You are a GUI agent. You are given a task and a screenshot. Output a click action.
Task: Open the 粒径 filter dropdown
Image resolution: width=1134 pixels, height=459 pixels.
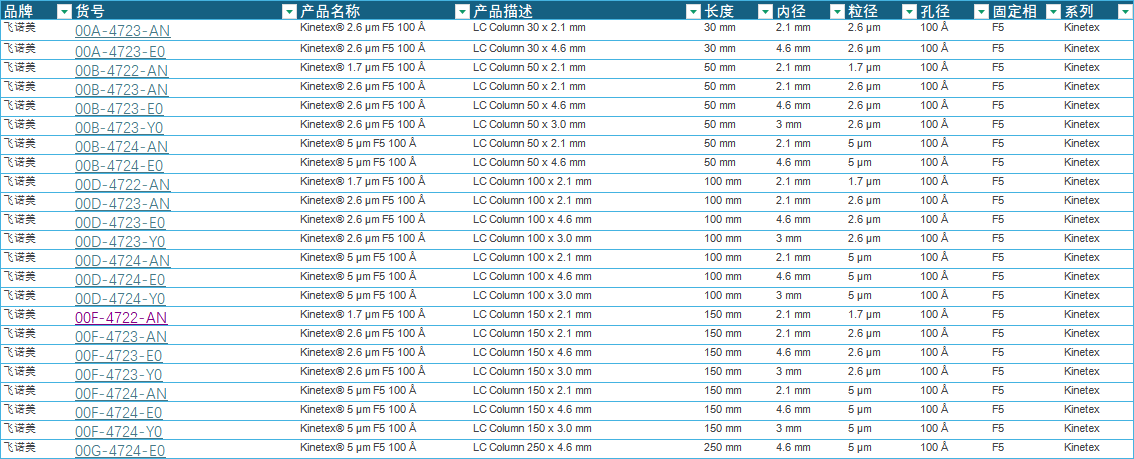point(909,11)
